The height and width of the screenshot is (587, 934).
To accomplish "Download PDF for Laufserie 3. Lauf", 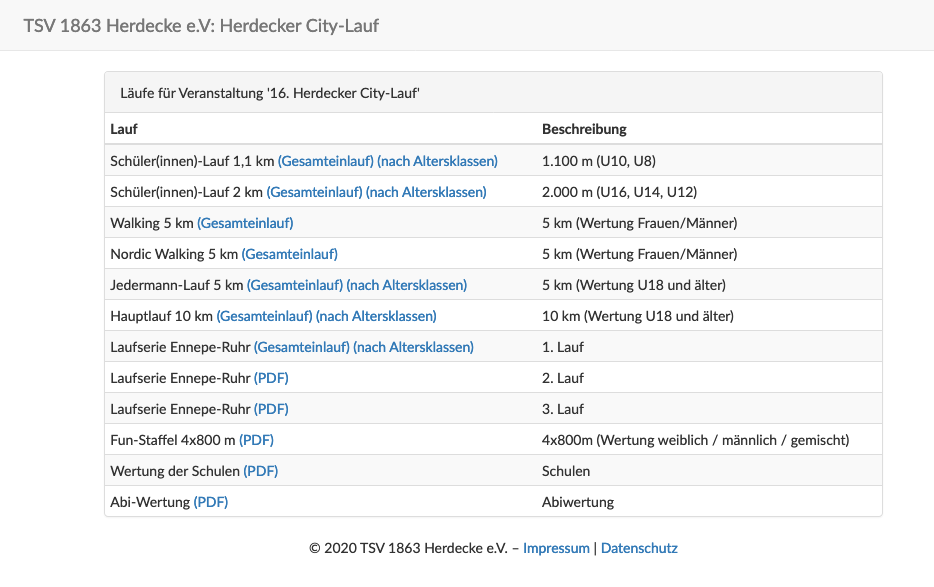I will [x=270, y=408].
